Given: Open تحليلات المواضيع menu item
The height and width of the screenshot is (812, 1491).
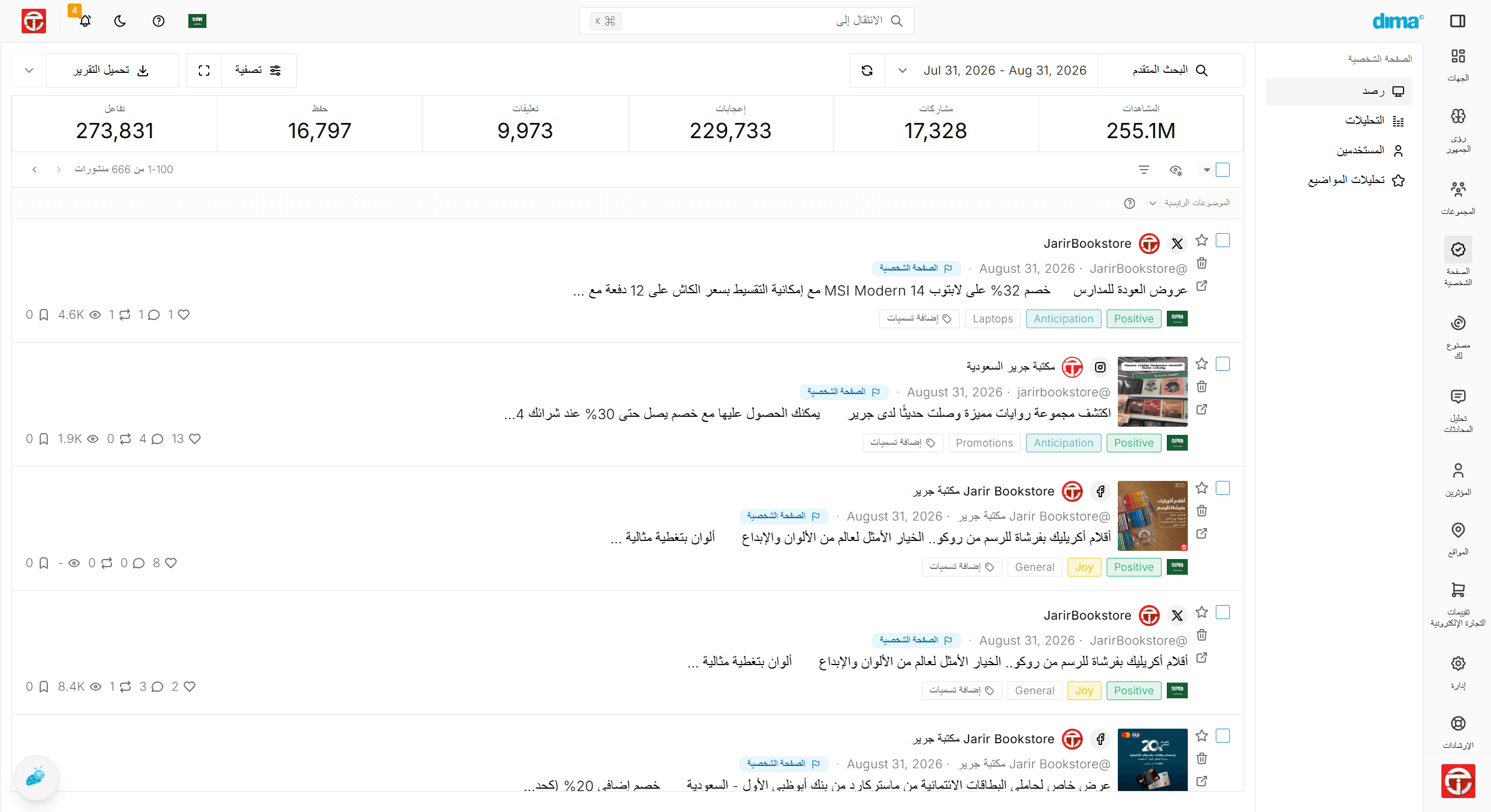Looking at the screenshot, I should coord(1339,180).
